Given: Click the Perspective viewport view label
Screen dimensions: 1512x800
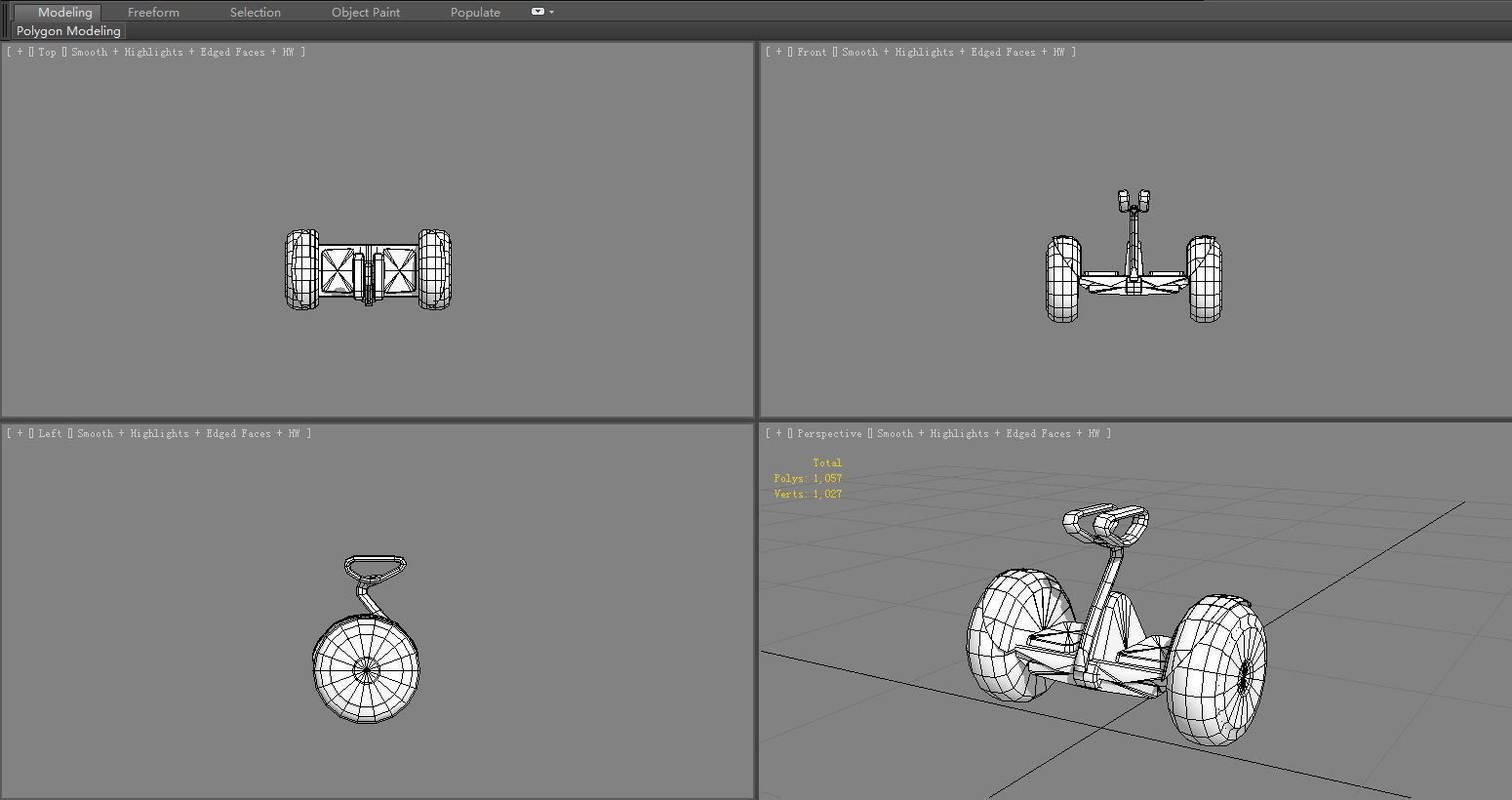Looking at the screenshot, I should pyautogui.click(x=829, y=434).
